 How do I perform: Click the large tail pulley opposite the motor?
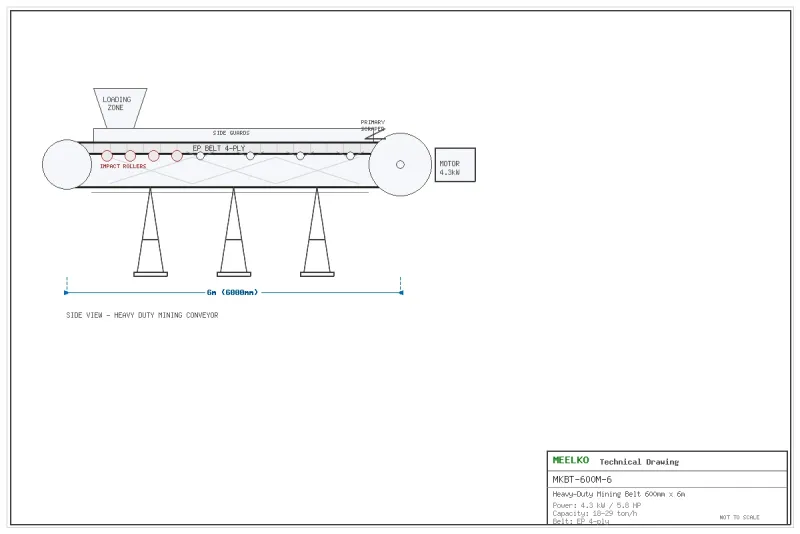point(67,165)
